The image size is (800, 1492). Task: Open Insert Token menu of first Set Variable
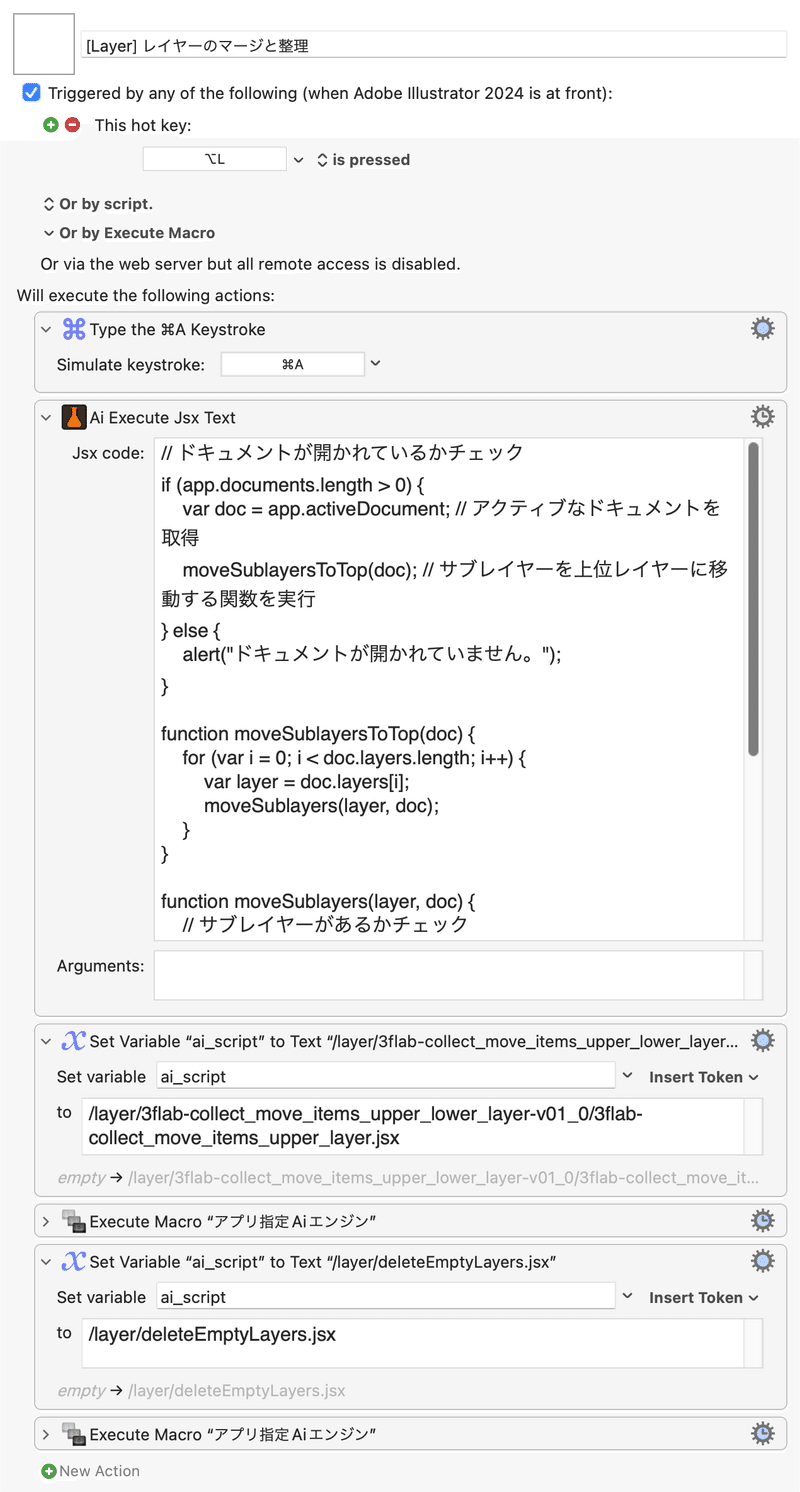click(703, 1077)
